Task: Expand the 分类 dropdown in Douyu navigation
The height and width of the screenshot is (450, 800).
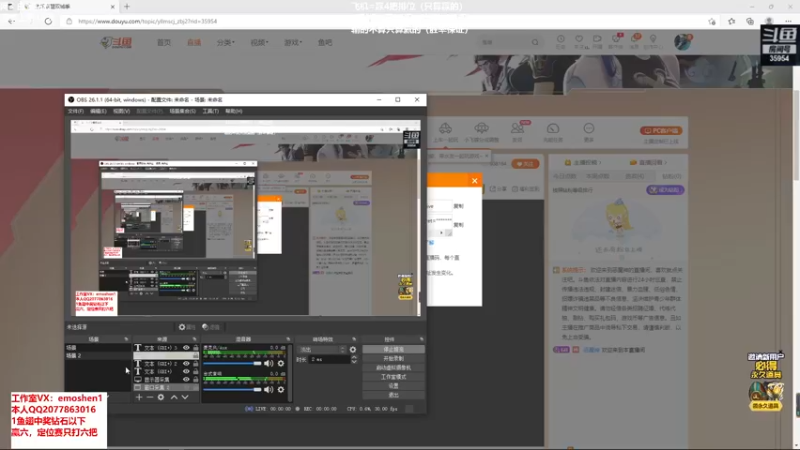Action: tap(226, 42)
